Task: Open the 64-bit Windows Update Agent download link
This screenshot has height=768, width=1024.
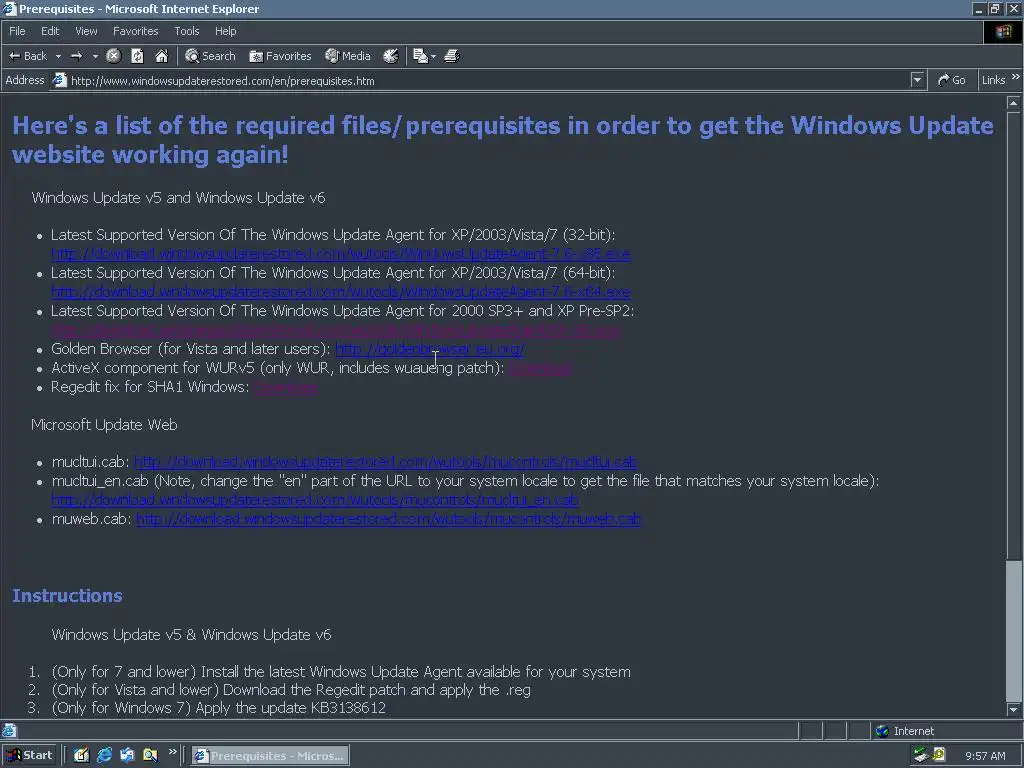Action: [x=341, y=292]
